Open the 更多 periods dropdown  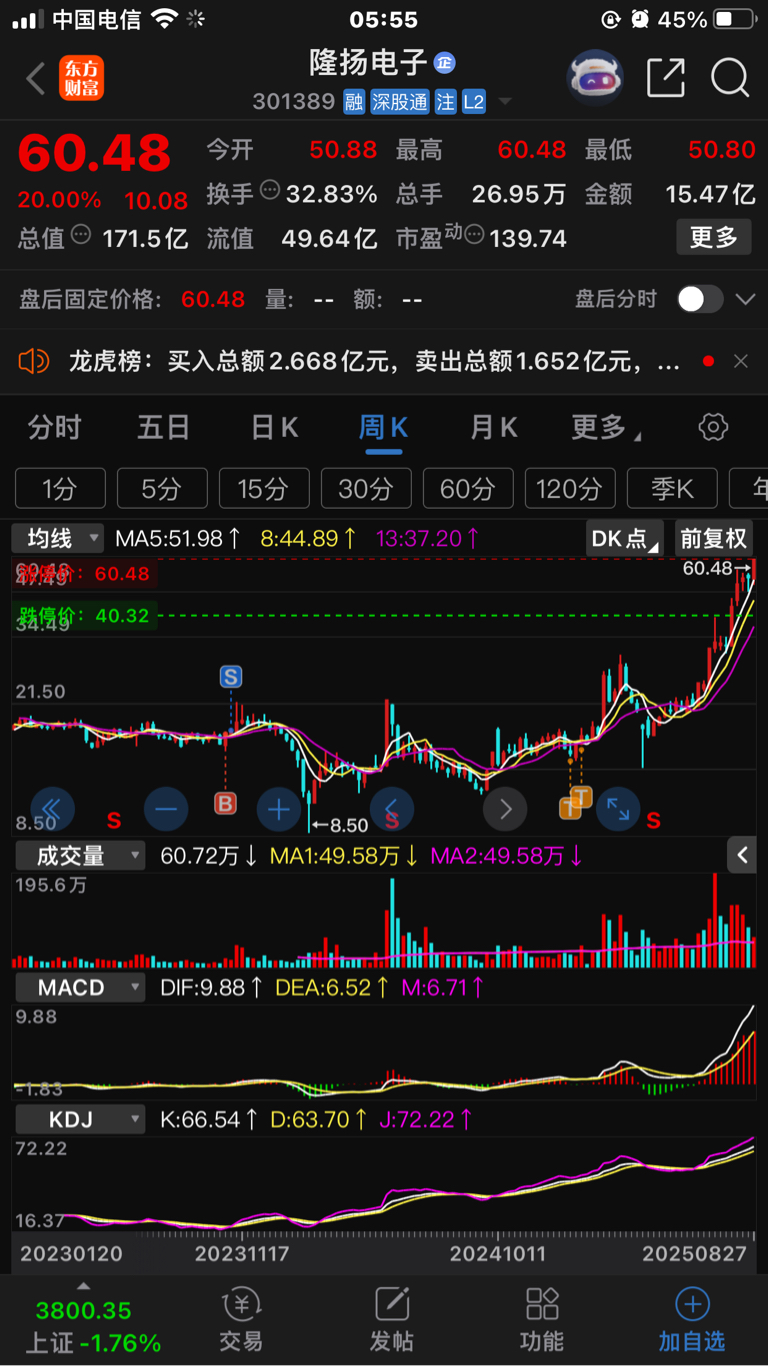point(606,428)
